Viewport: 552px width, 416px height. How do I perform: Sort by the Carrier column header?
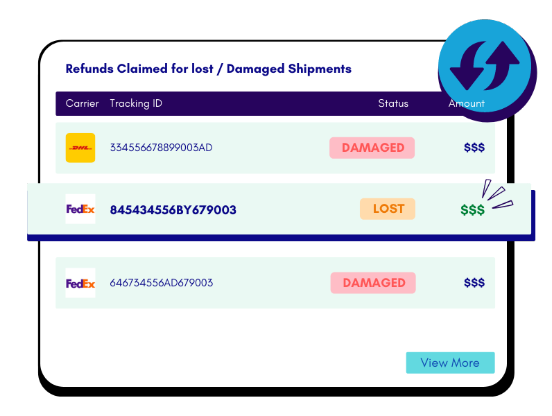pyautogui.click(x=82, y=103)
